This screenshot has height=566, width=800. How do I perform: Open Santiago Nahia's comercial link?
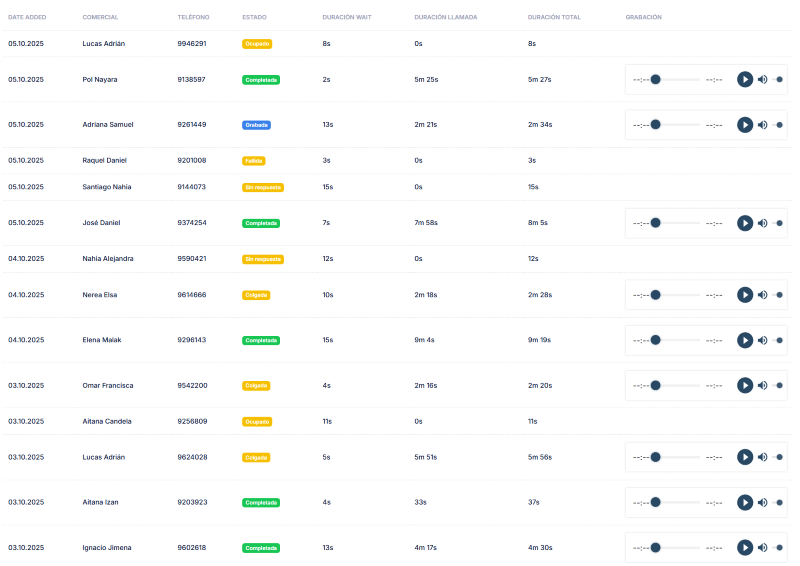click(106, 187)
